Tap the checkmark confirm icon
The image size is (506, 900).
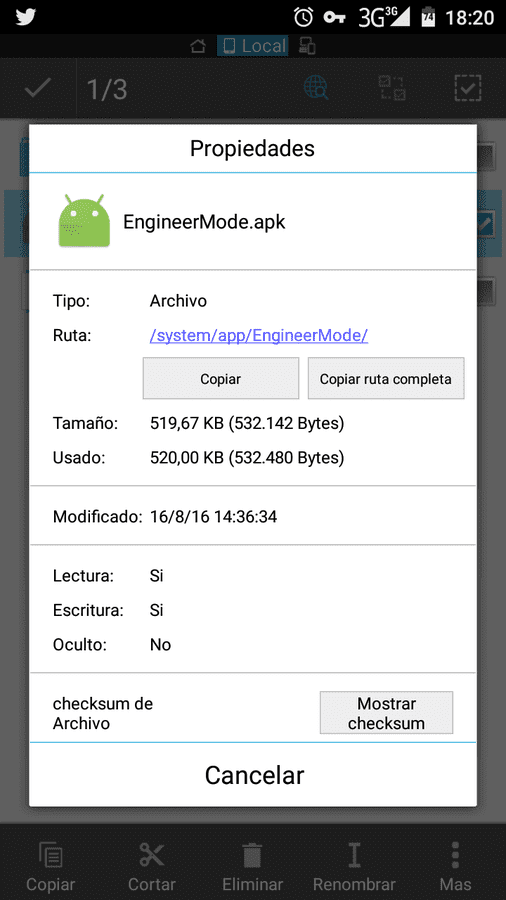coord(37,89)
